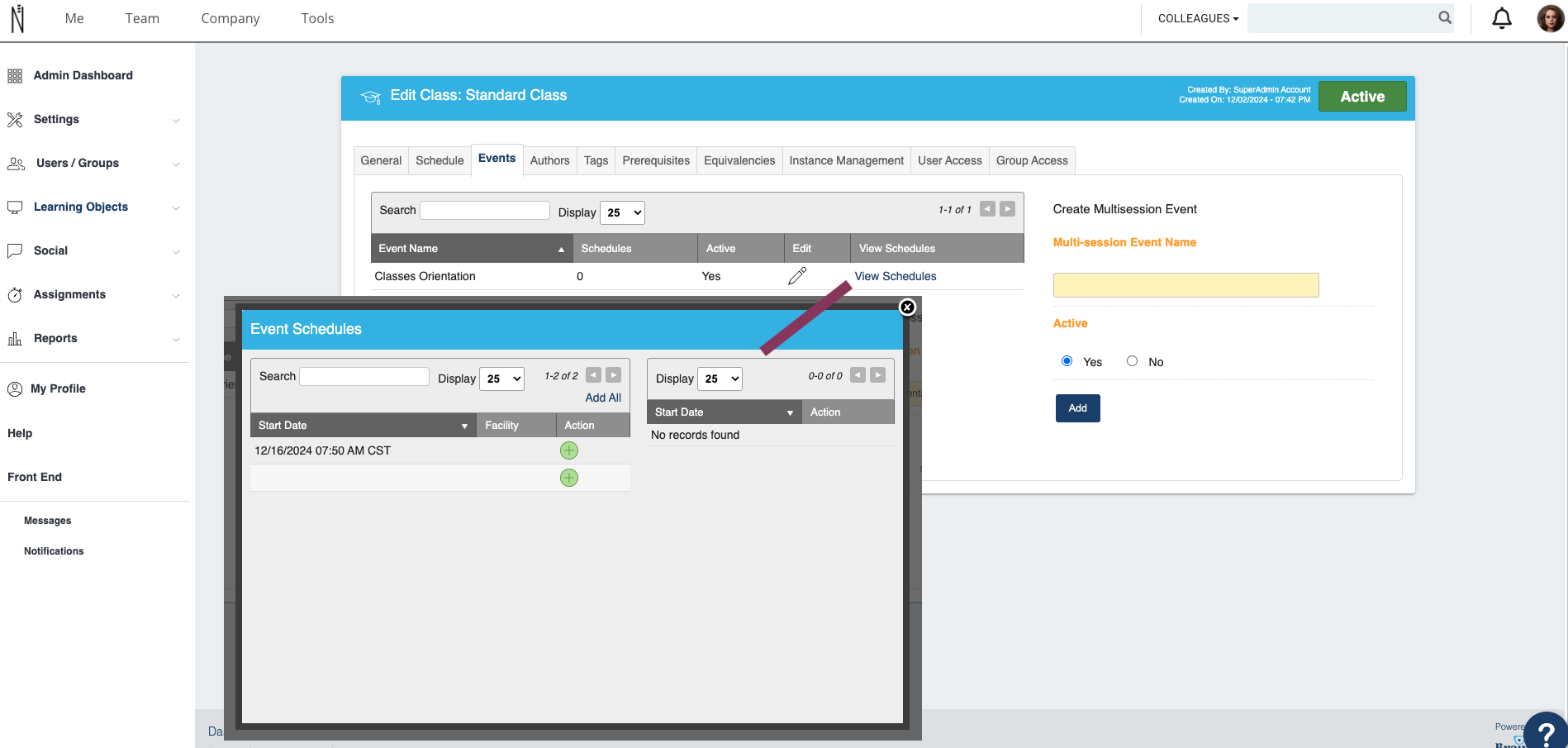
Task: Click the events table Search field
Action: click(485, 210)
